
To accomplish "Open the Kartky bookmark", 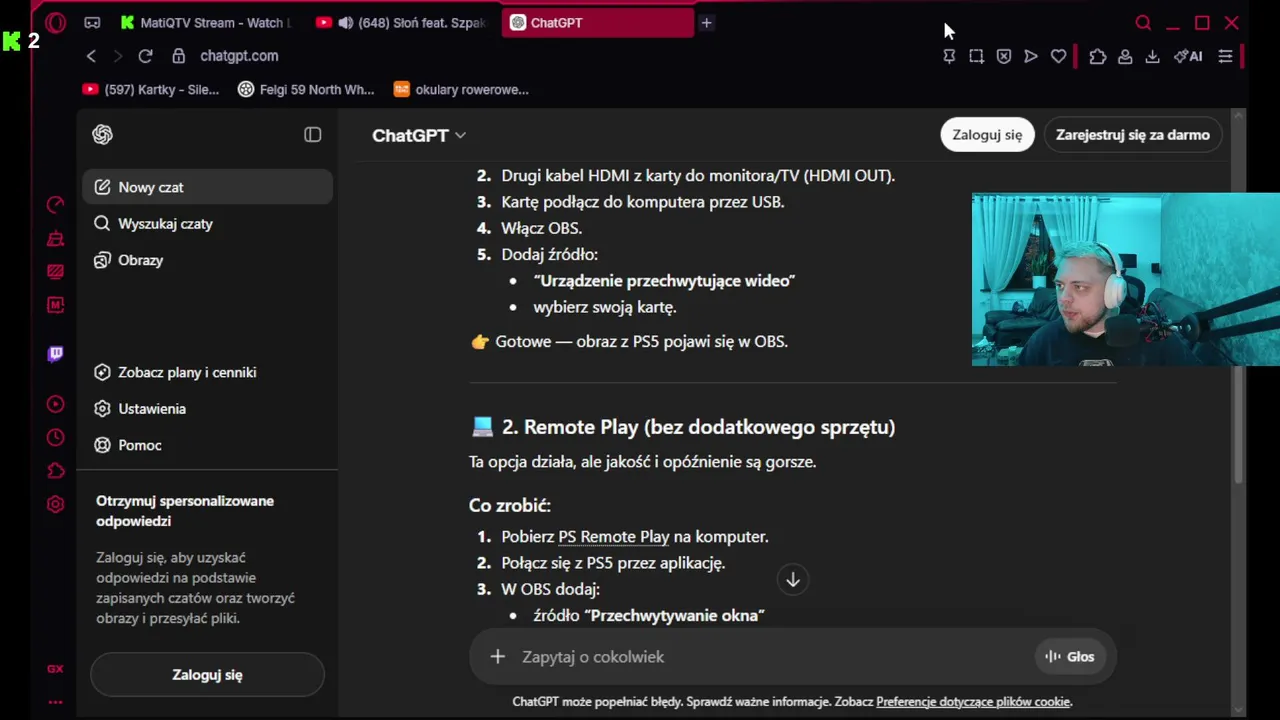I will click(x=151, y=90).
